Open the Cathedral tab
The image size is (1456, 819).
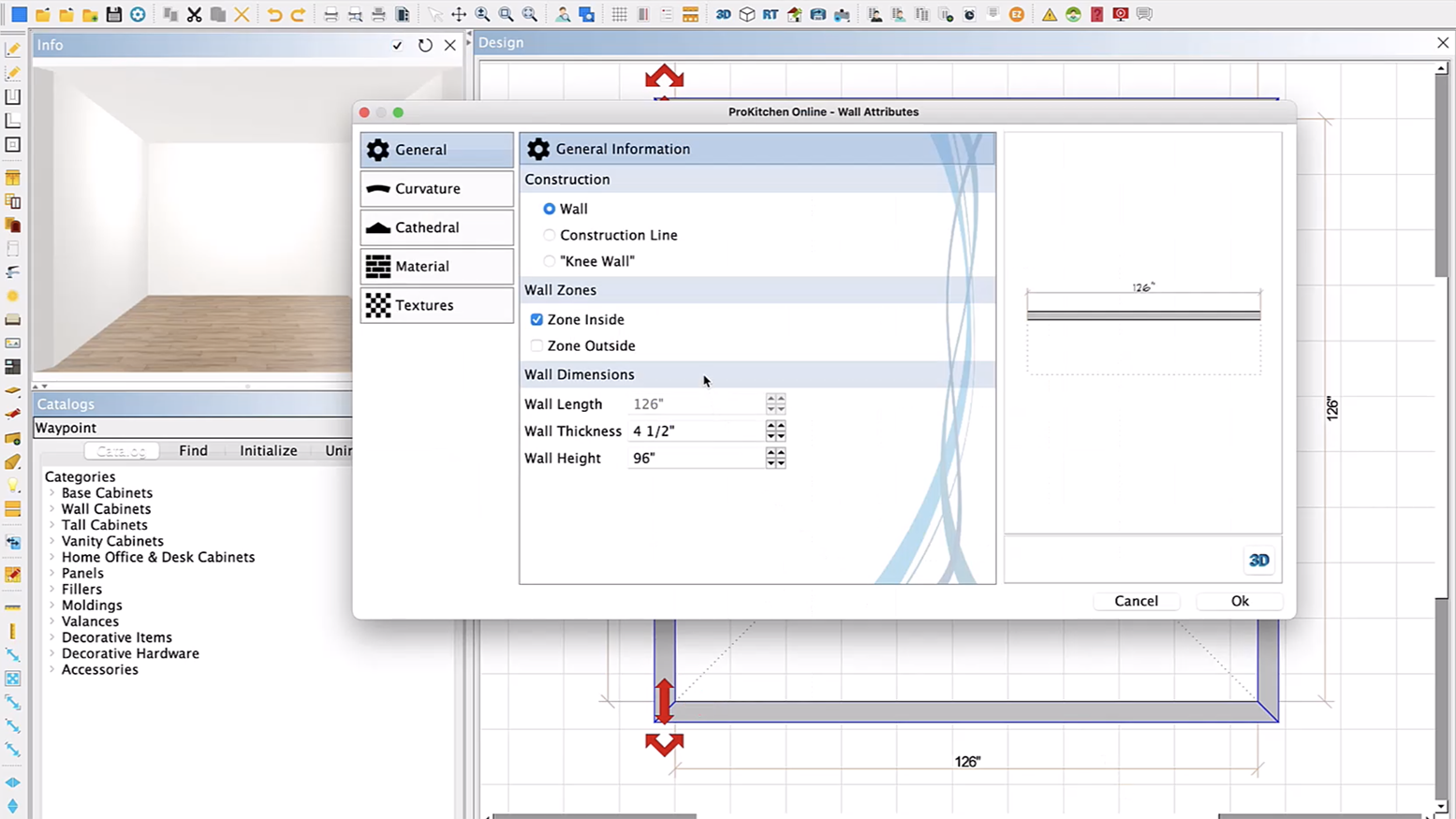(436, 227)
